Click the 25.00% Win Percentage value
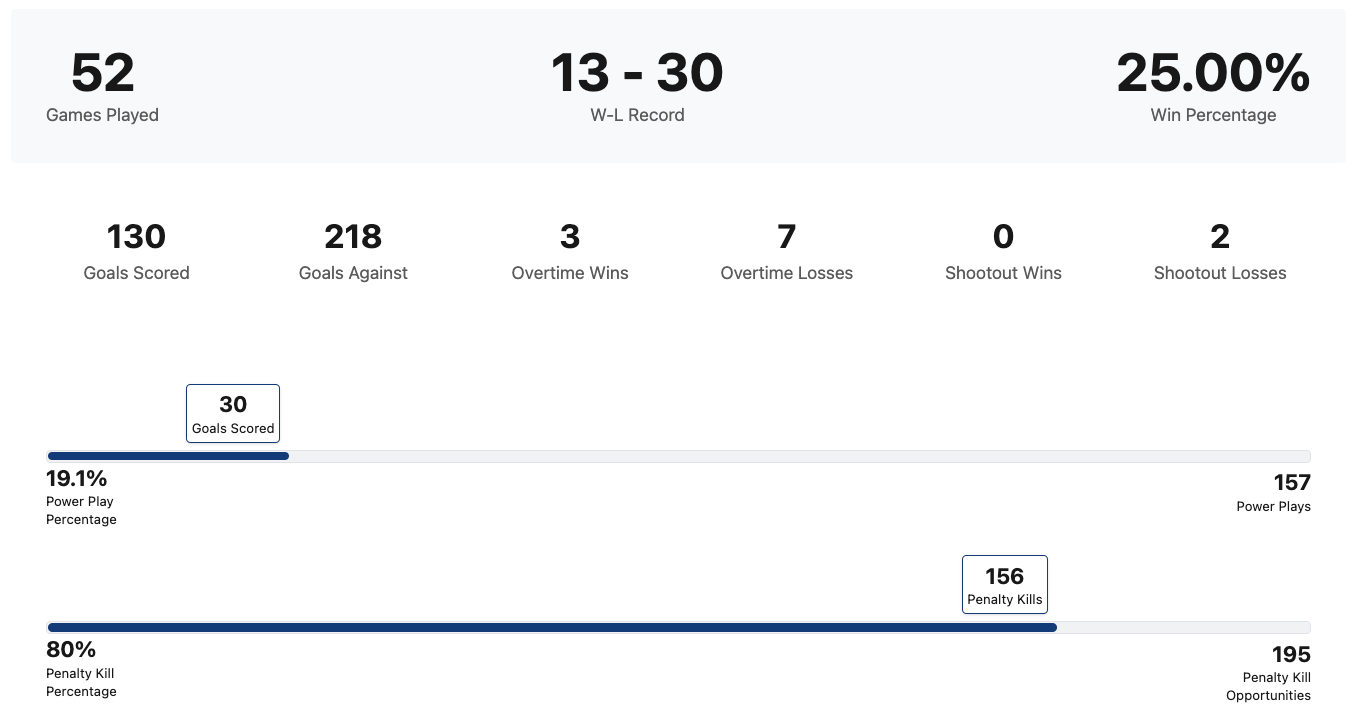The image size is (1365, 706). (1212, 74)
